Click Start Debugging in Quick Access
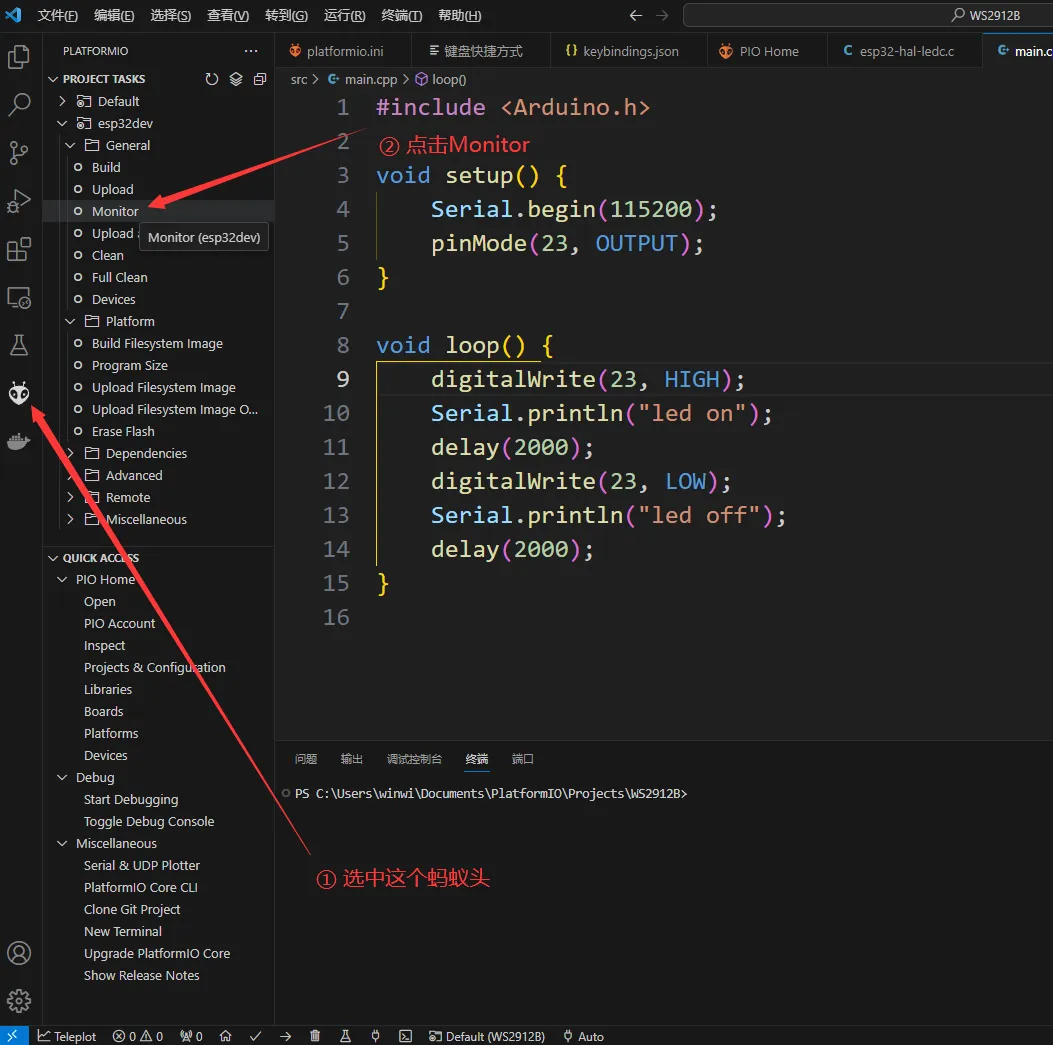This screenshot has width=1053, height=1045. click(x=131, y=799)
